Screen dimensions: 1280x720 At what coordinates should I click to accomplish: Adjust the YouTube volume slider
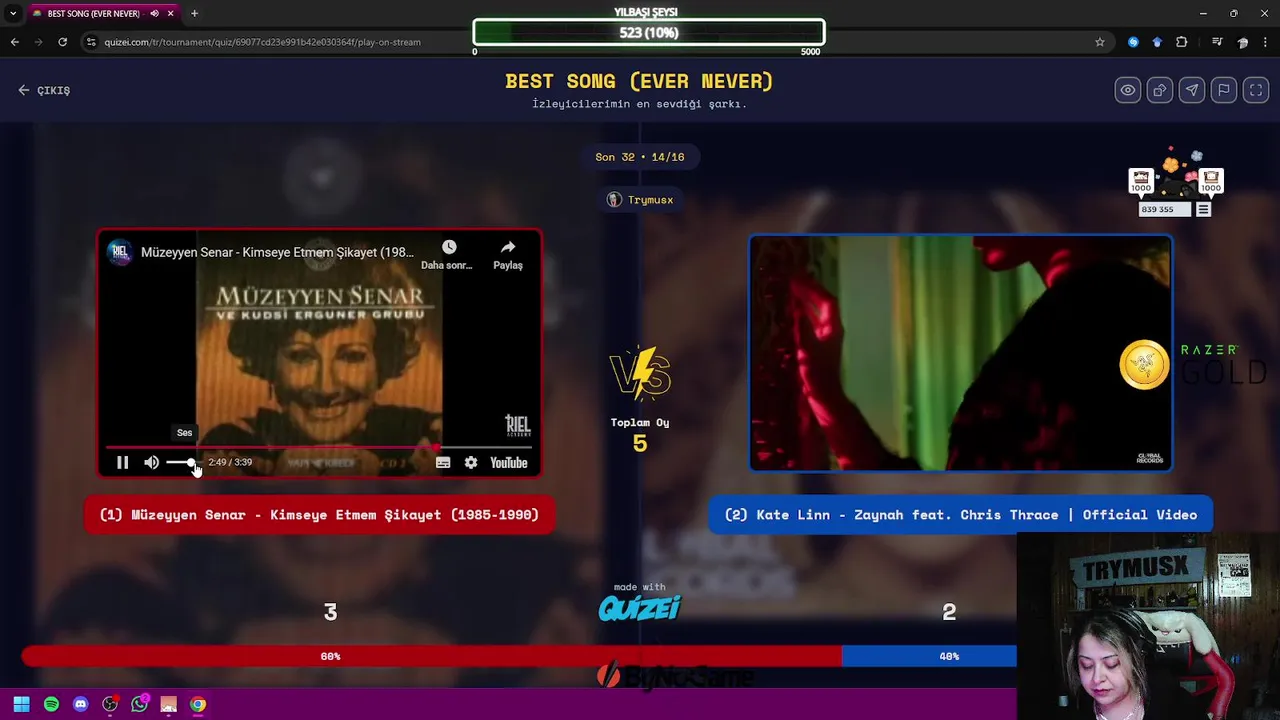[x=183, y=462]
